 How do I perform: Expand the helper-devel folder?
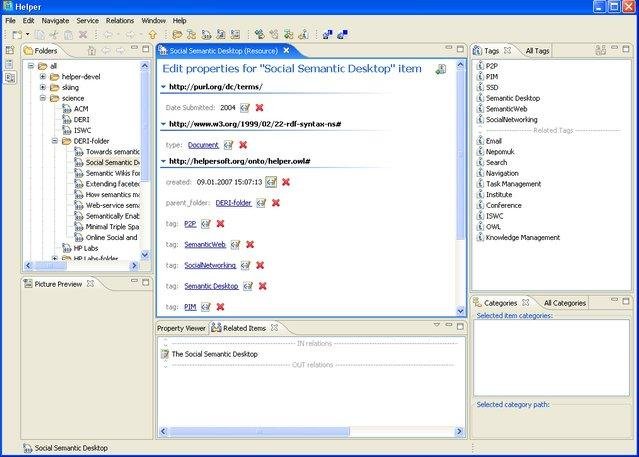coord(43,76)
